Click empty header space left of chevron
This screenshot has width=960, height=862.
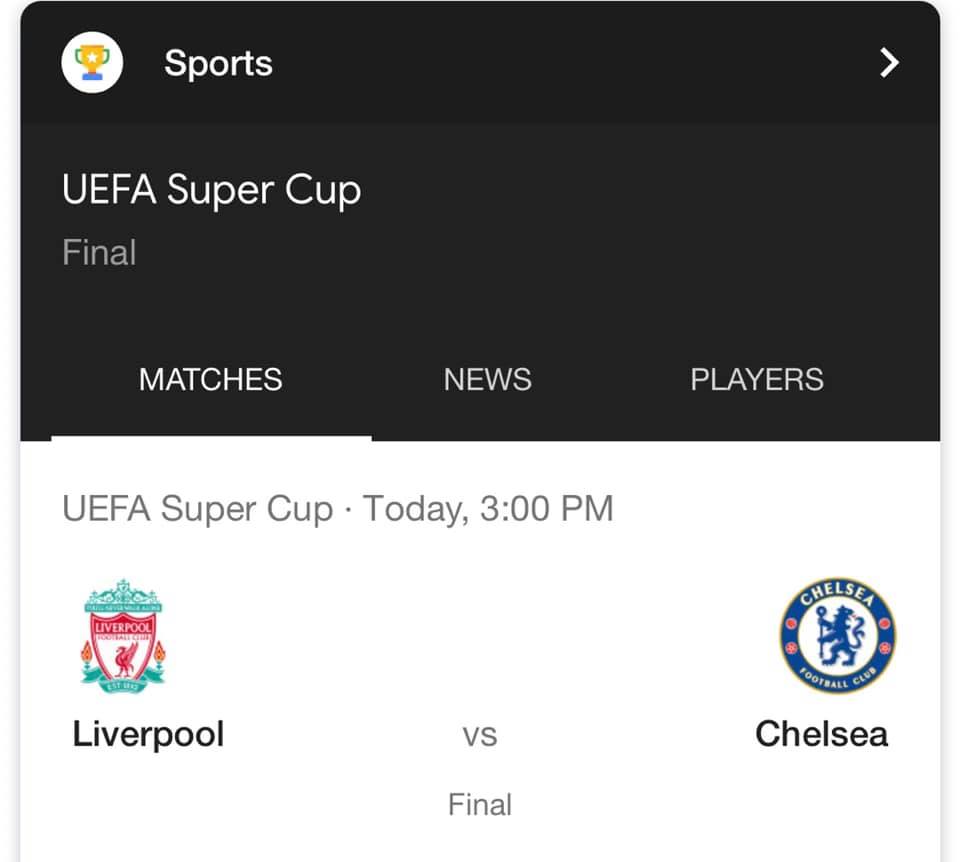coord(600,63)
